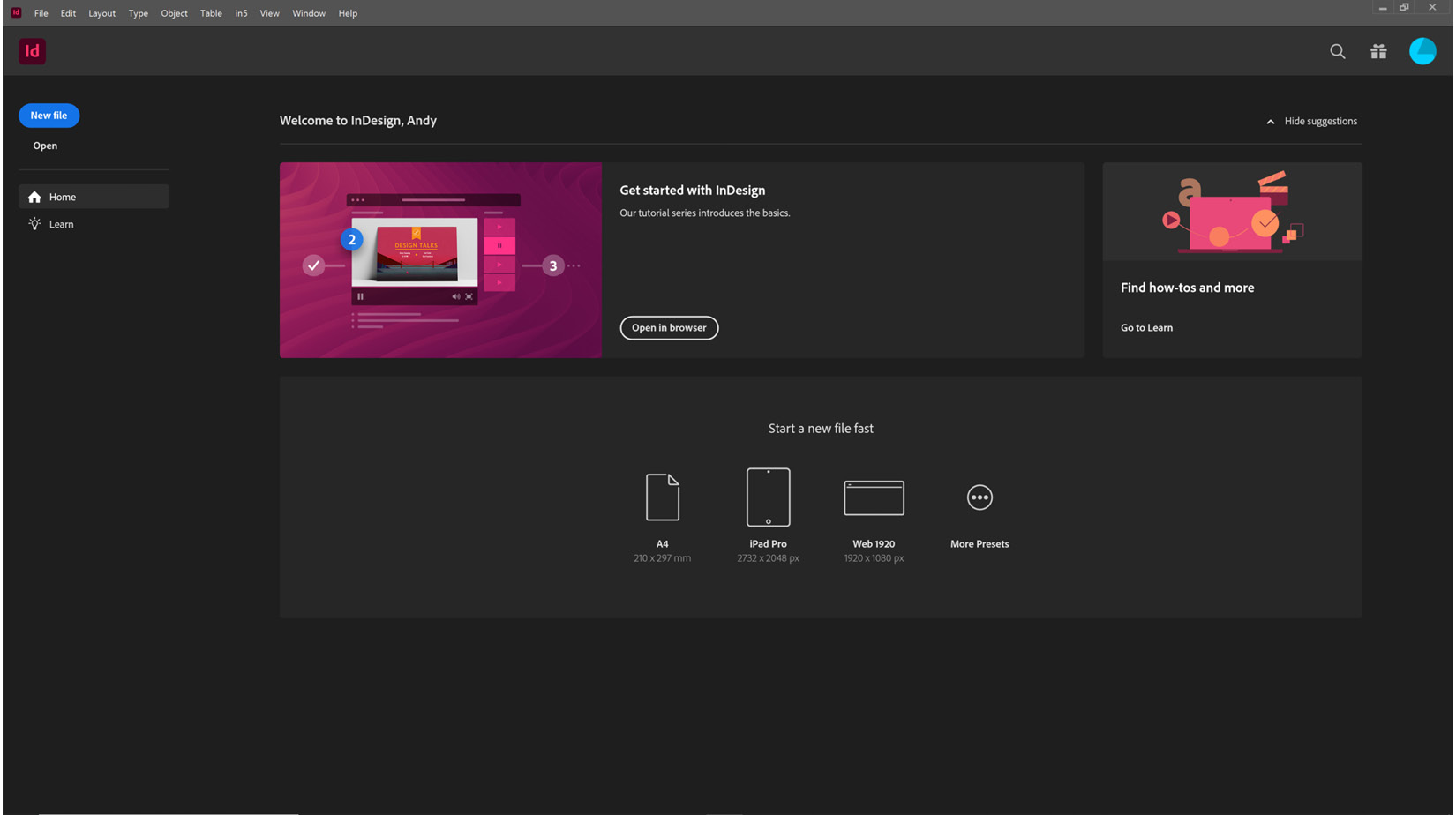1456x815 pixels.
Task: Open the Help menu
Action: click(x=348, y=13)
